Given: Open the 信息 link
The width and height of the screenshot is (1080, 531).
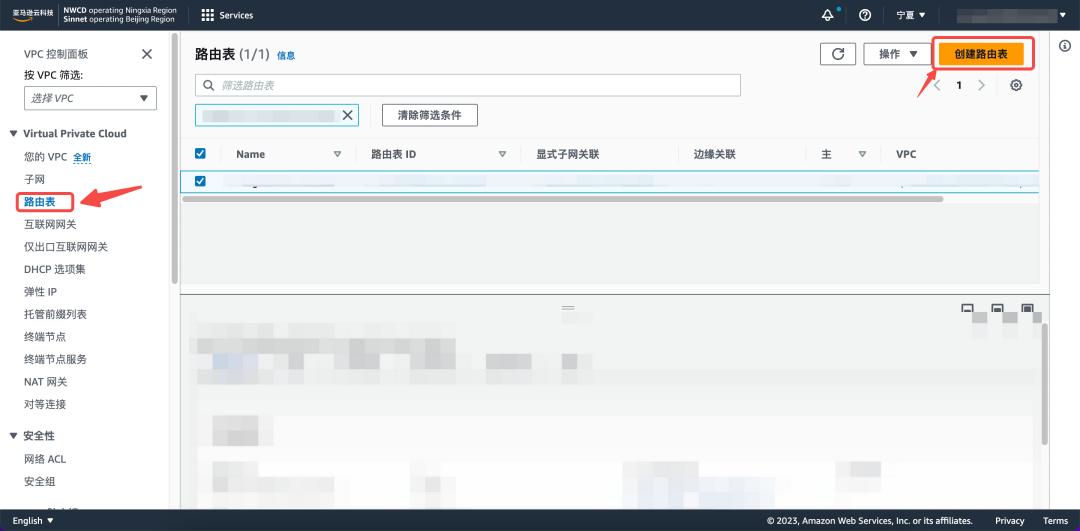Looking at the screenshot, I should 286,56.
